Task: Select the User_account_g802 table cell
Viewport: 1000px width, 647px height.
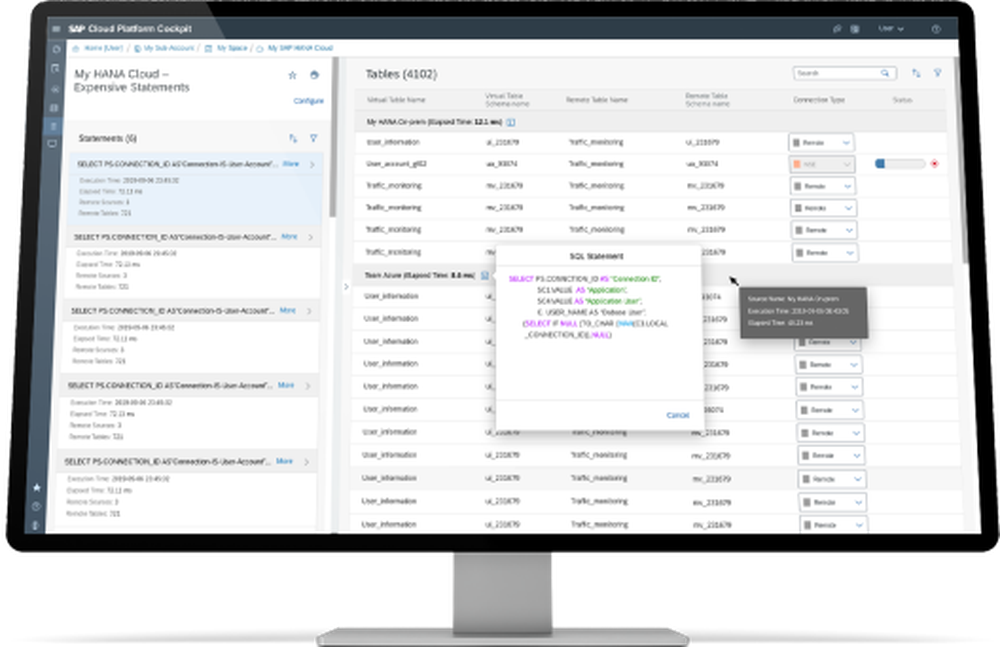Action: 397,164
